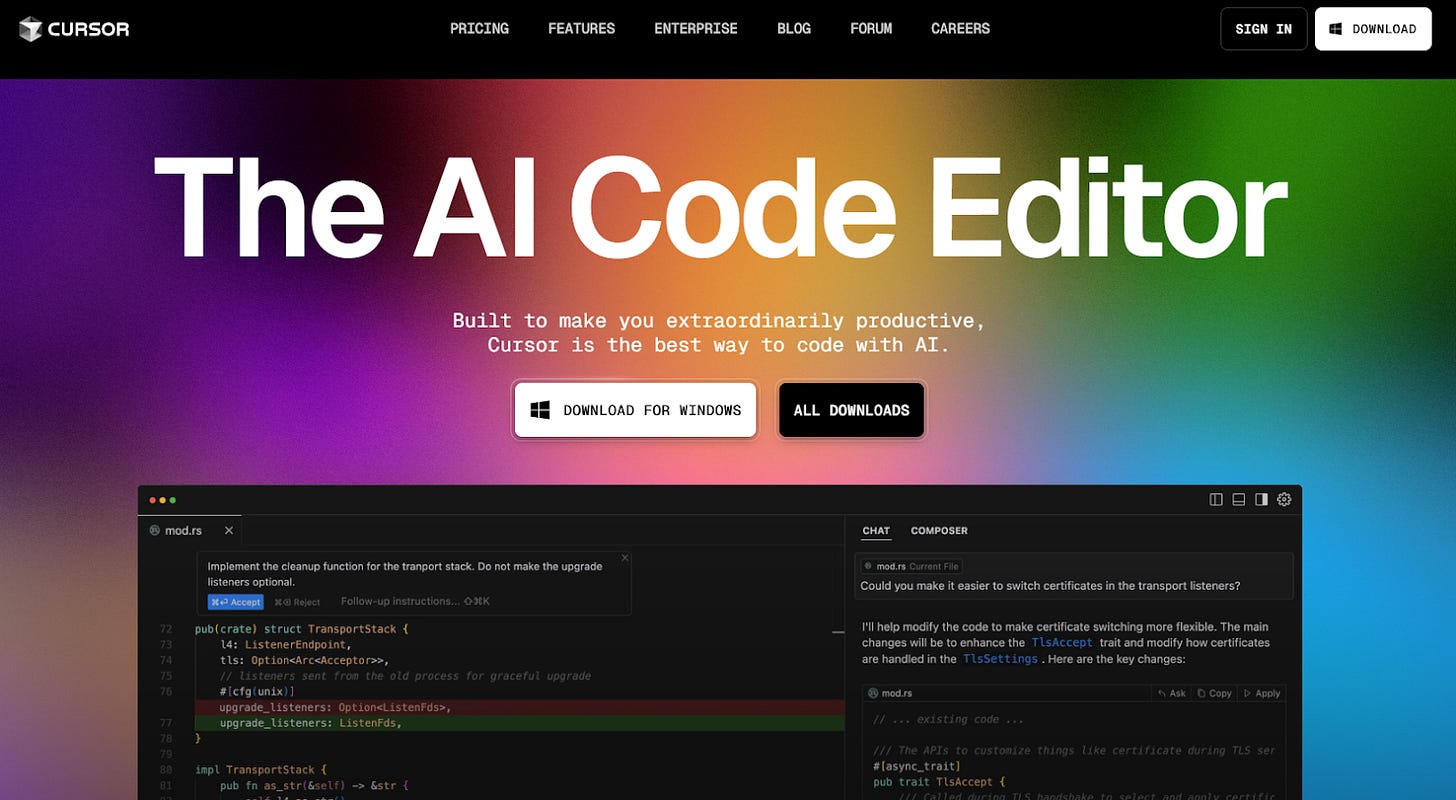The height and width of the screenshot is (800, 1456).
Task: Click the 'impl TransportStack' line
Action: (261, 770)
